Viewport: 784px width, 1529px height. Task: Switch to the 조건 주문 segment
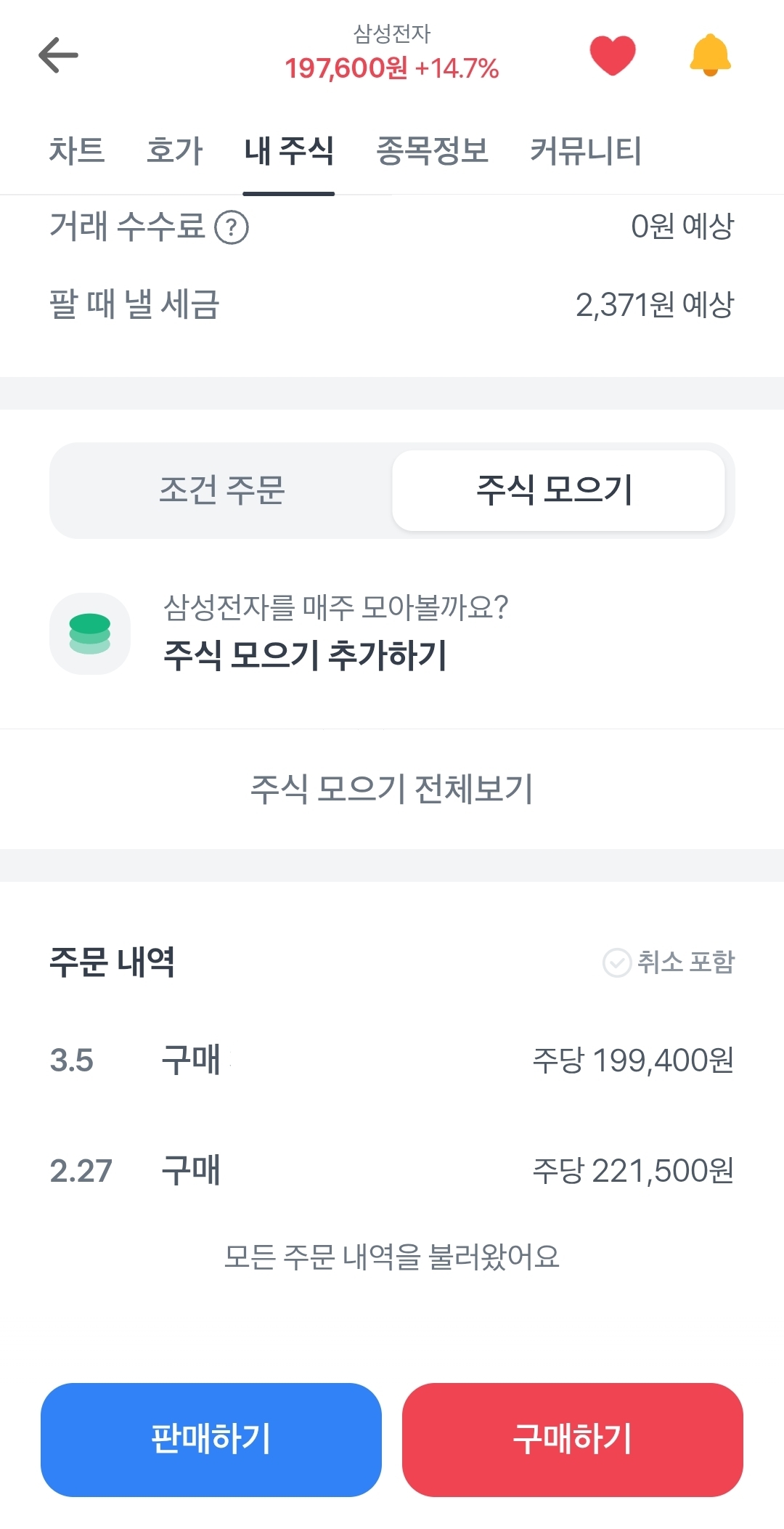pos(221,490)
